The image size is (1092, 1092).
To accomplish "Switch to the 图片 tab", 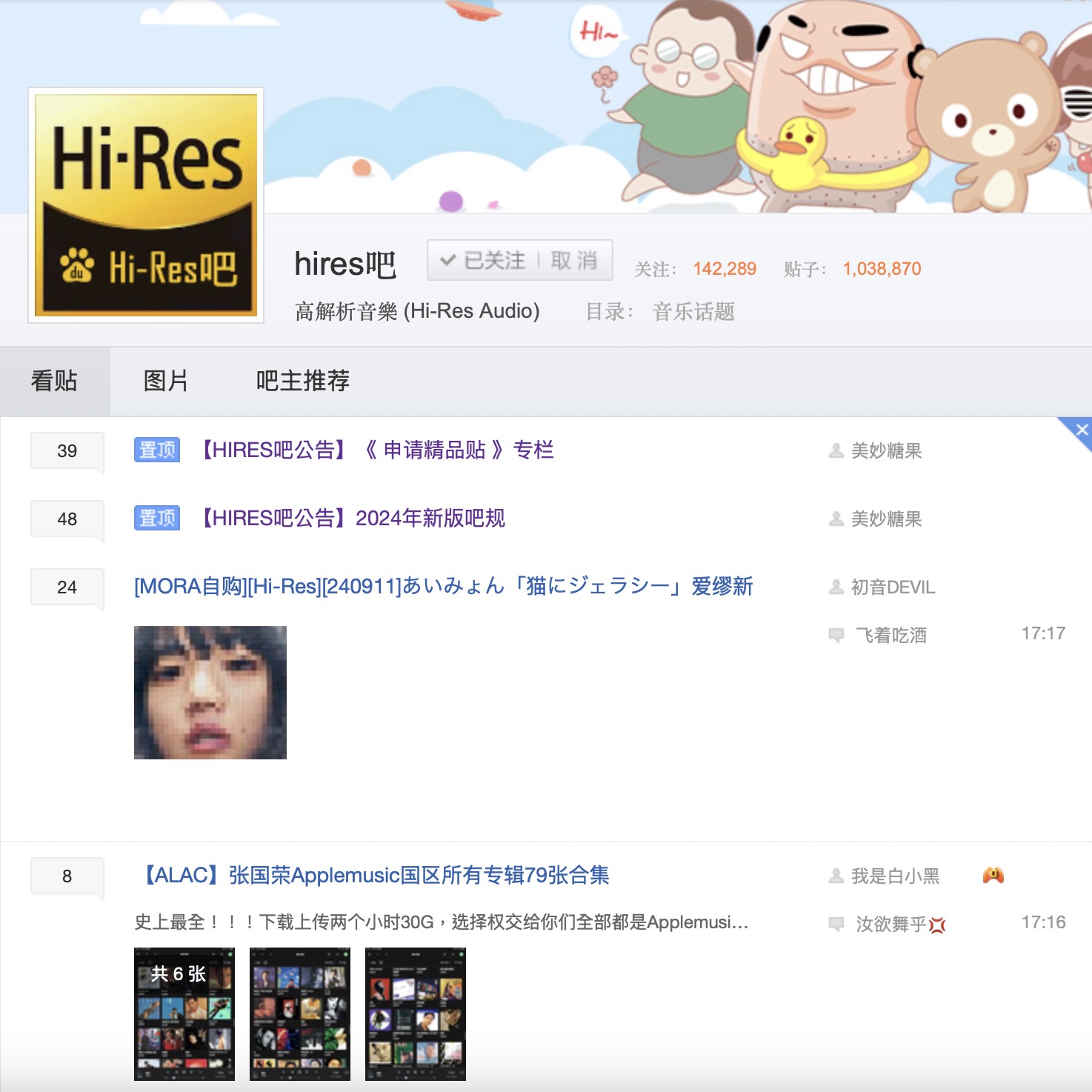I will tap(165, 381).
